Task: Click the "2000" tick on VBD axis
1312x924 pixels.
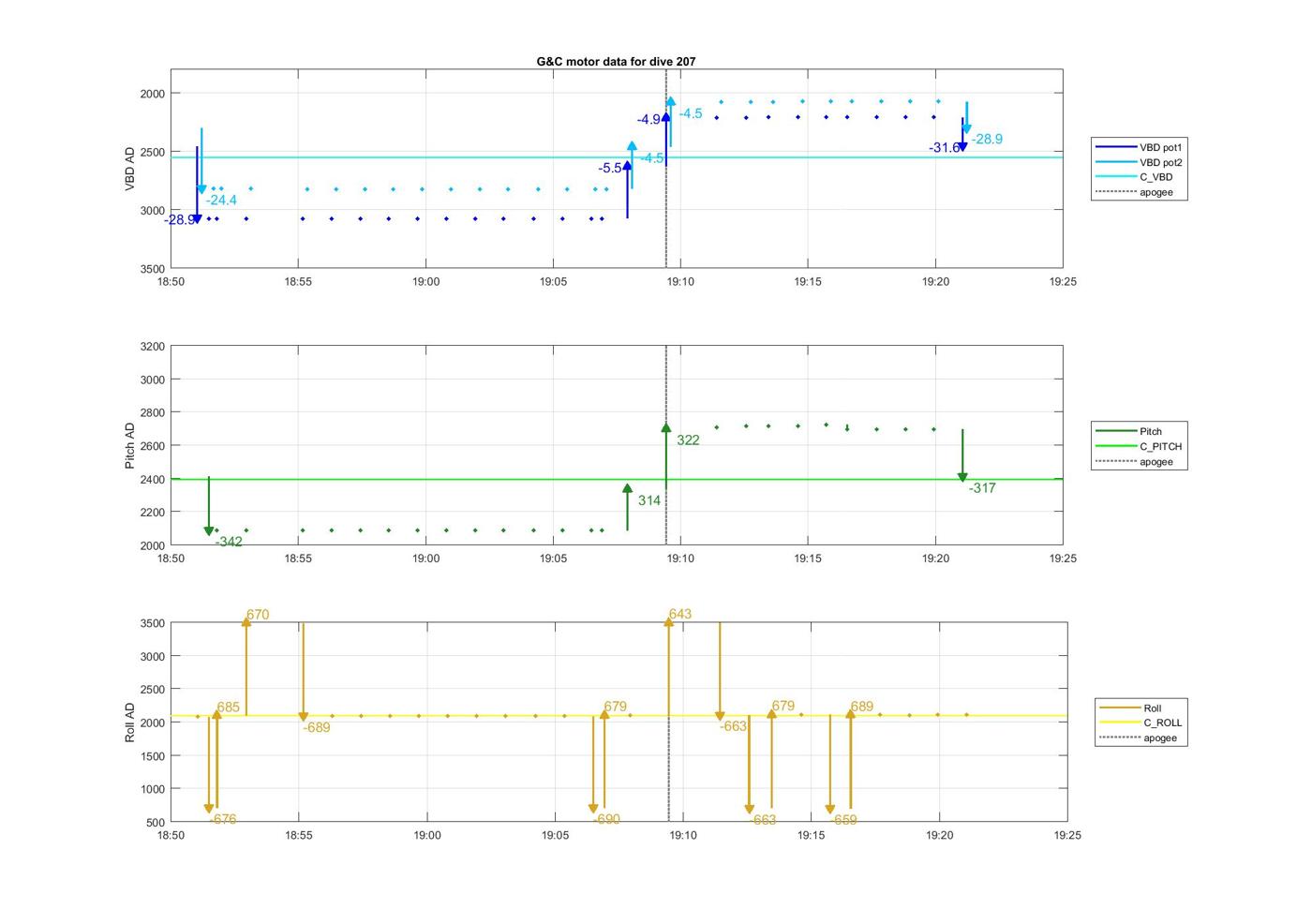Action: click(152, 94)
